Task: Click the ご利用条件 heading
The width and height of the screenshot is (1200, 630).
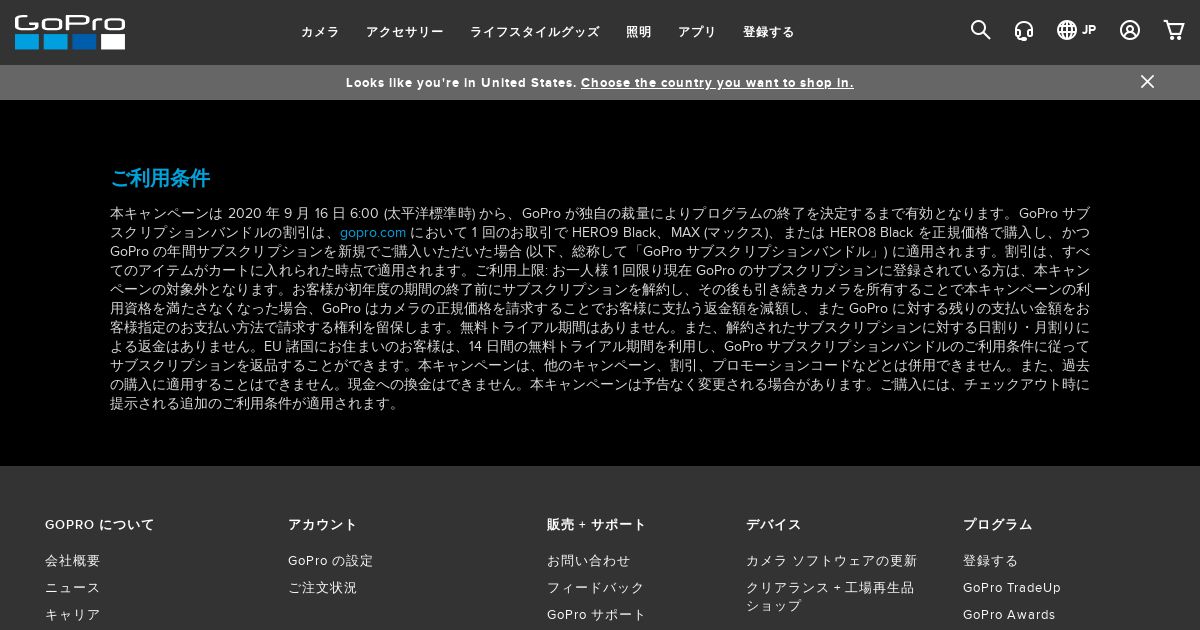Action: pyautogui.click(x=160, y=178)
